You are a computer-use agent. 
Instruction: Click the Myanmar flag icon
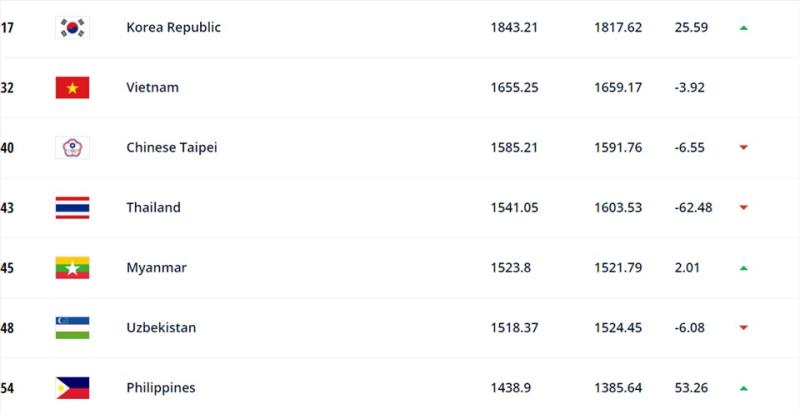[x=72, y=268]
